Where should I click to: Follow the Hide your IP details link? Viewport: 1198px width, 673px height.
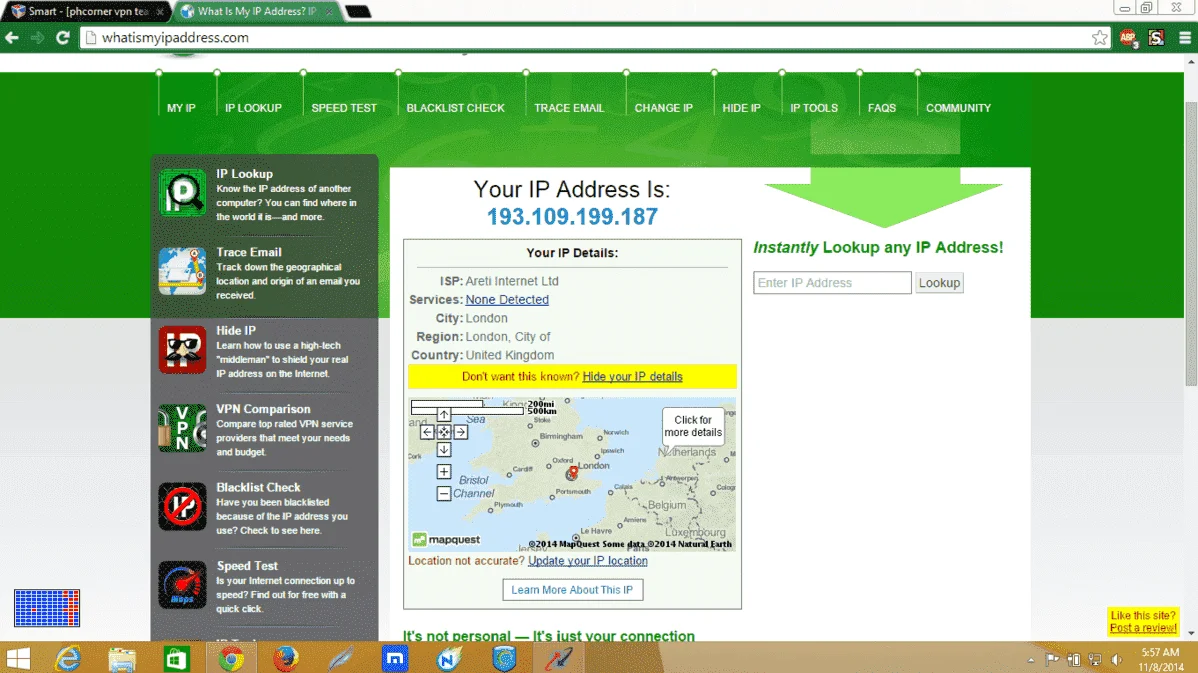(x=632, y=377)
